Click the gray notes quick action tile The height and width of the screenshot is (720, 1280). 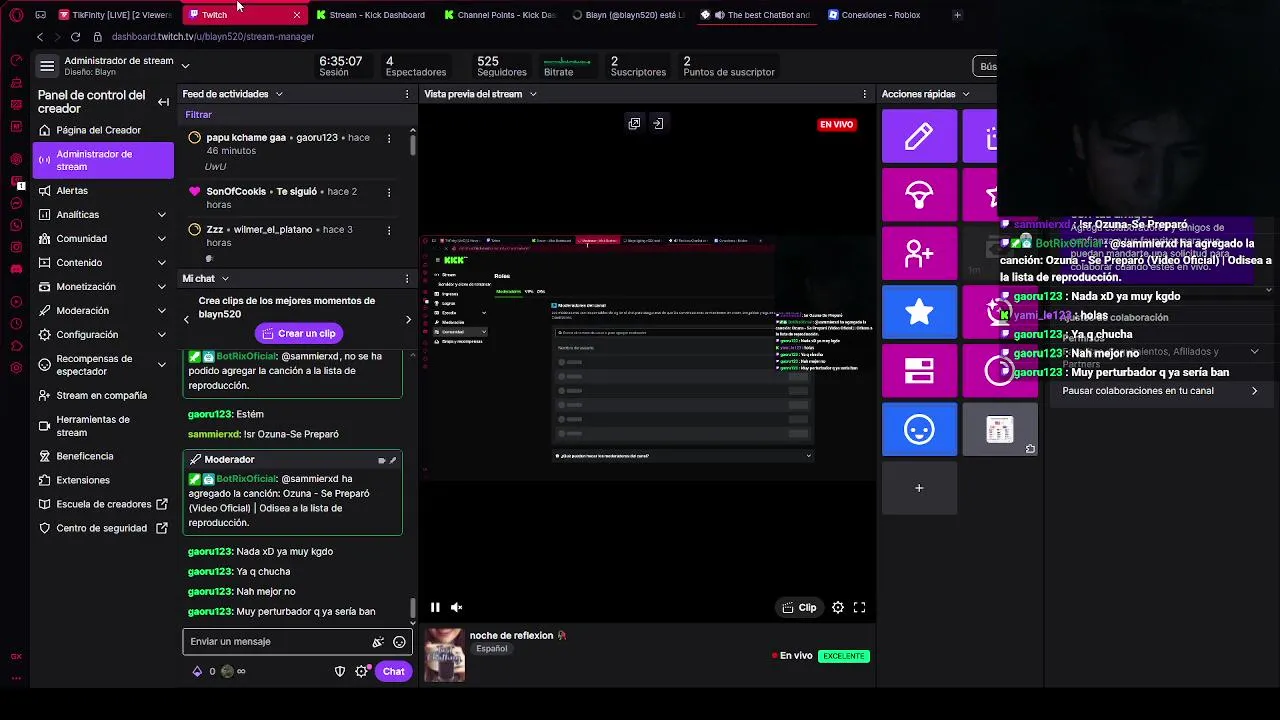tap(999, 429)
